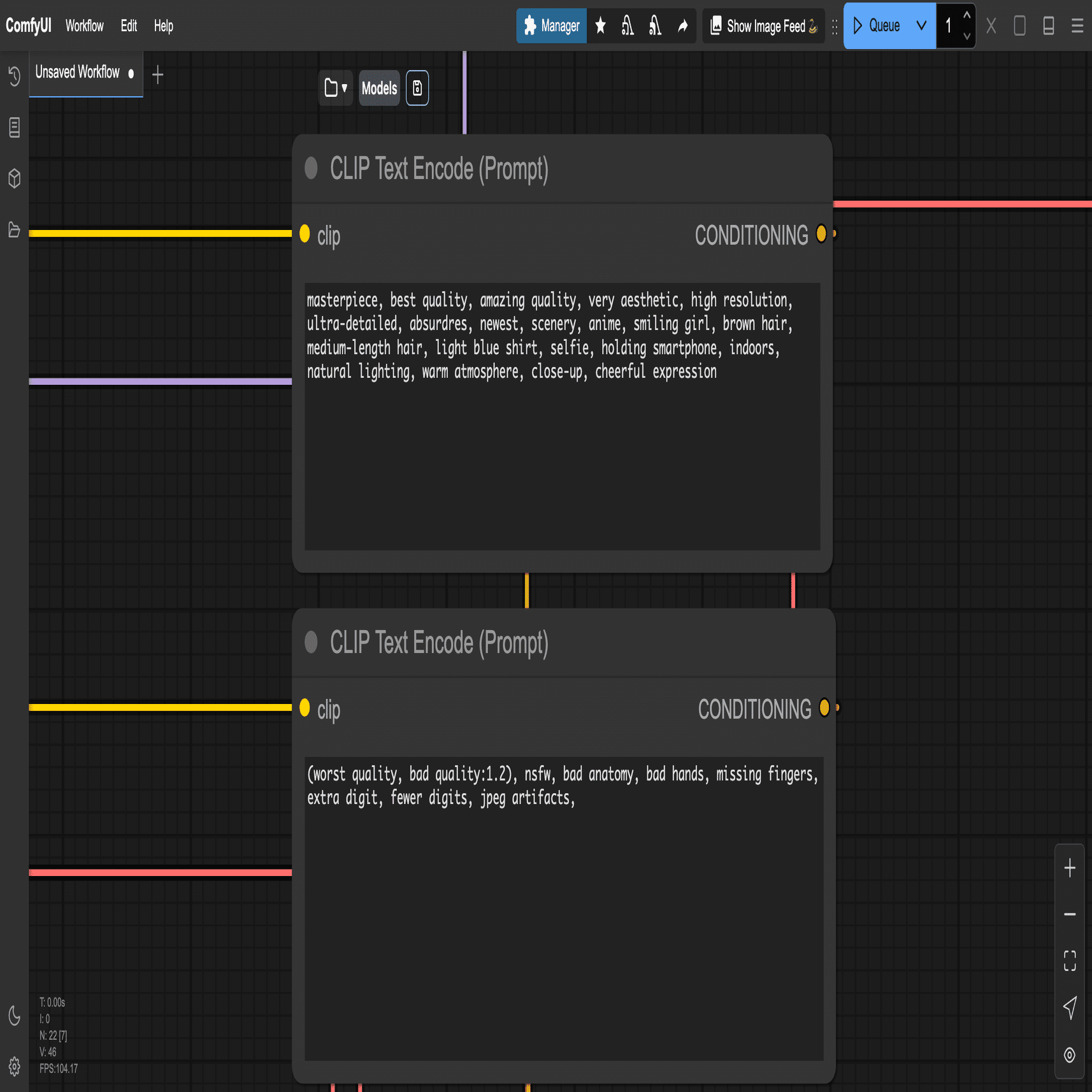Click the Models button
This screenshot has height=1092, width=1092.
379,88
